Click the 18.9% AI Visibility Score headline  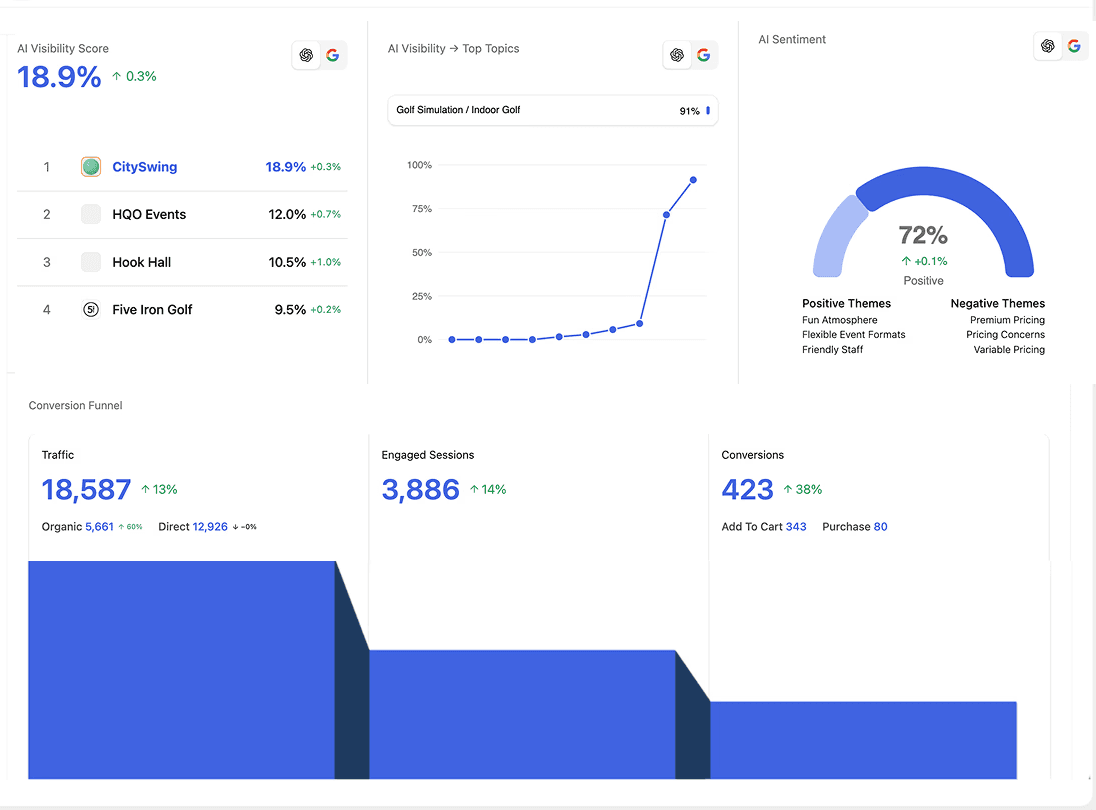[x=59, y=77]
